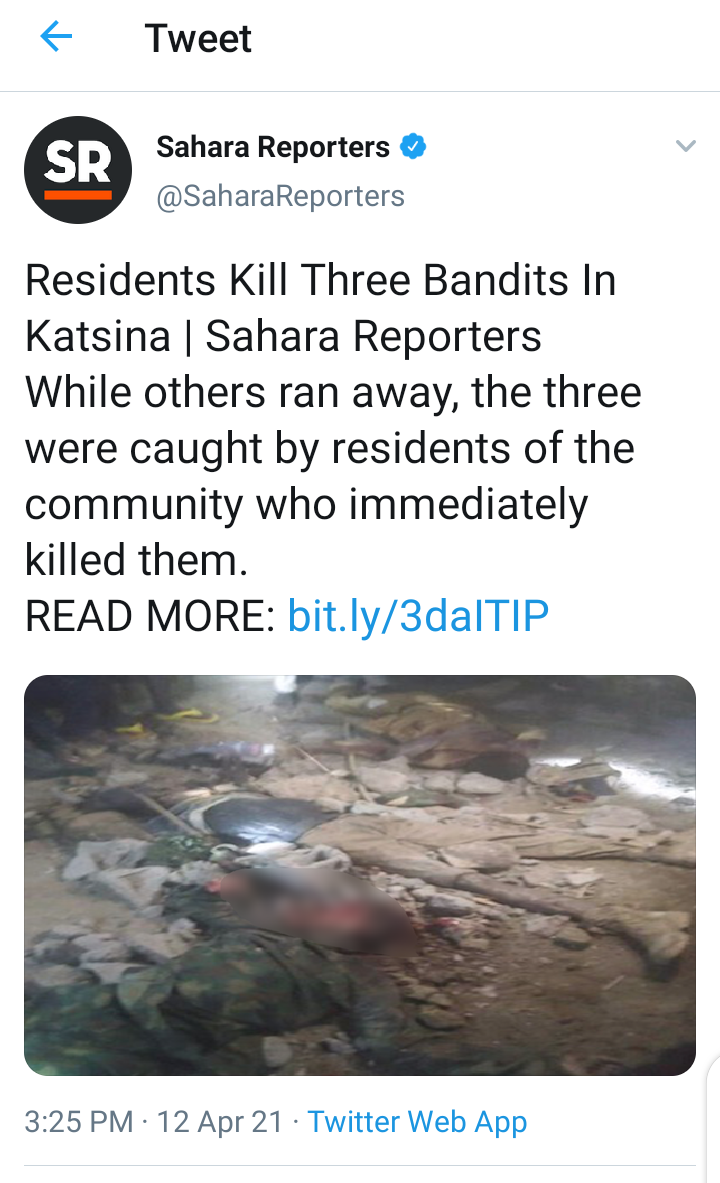720x1183 pixels.
Task: Open the bit.ly/3daITIP link
Action: click(x=418, y=616)
